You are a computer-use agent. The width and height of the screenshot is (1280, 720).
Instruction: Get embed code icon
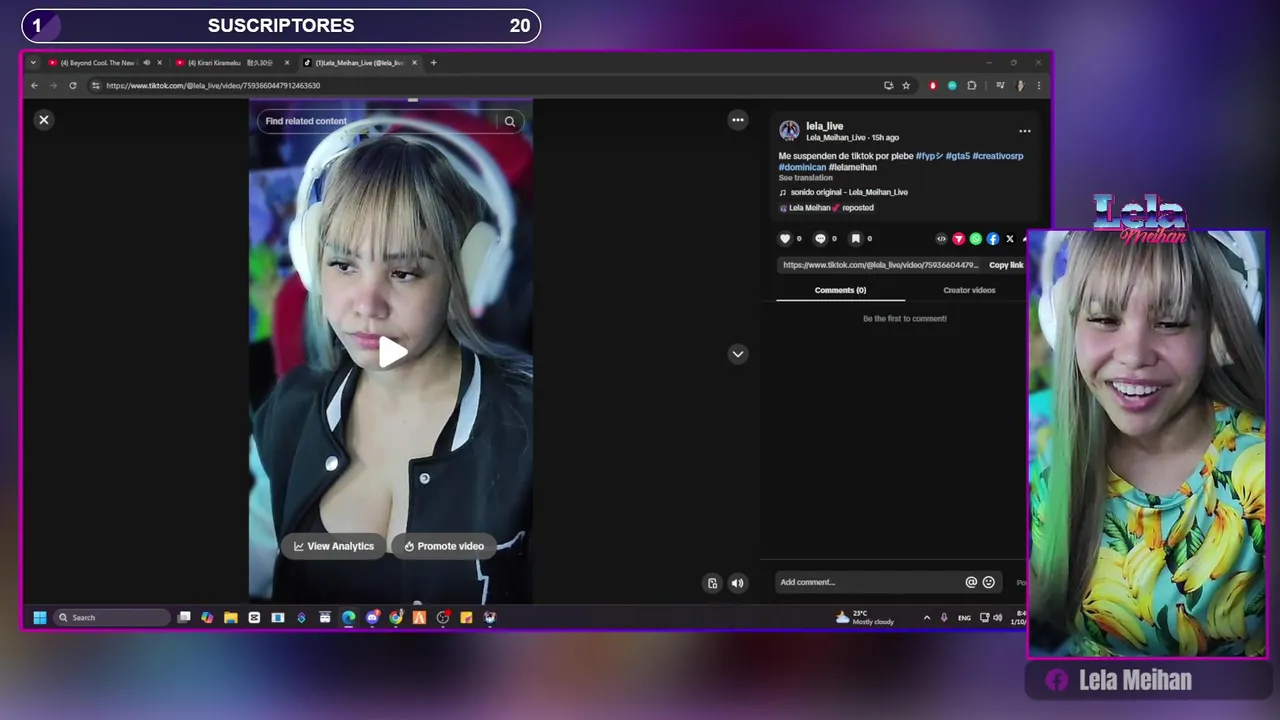tap(941, 239)
